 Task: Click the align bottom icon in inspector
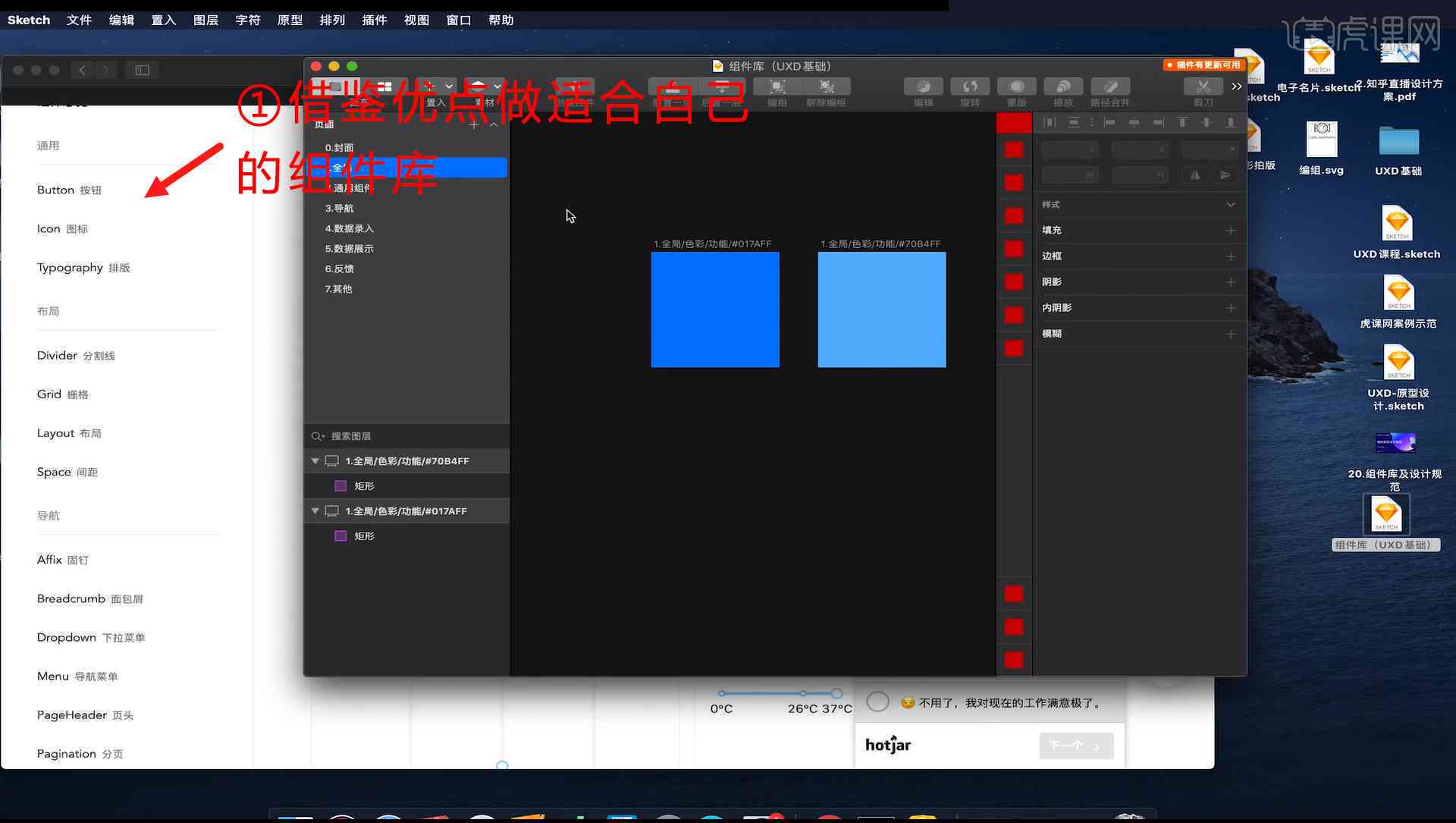pos(1231,122)
